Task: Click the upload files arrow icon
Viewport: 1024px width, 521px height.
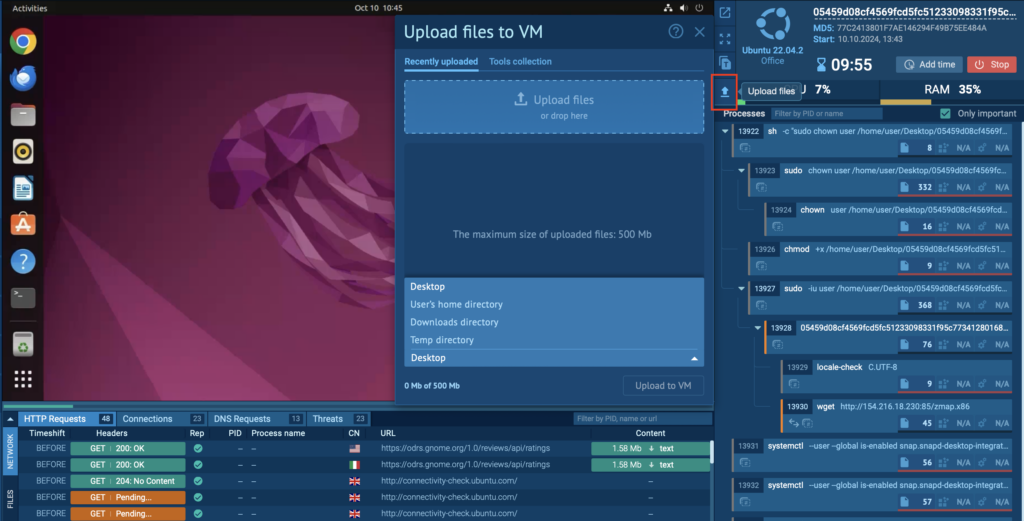Action: pos(725,92)
